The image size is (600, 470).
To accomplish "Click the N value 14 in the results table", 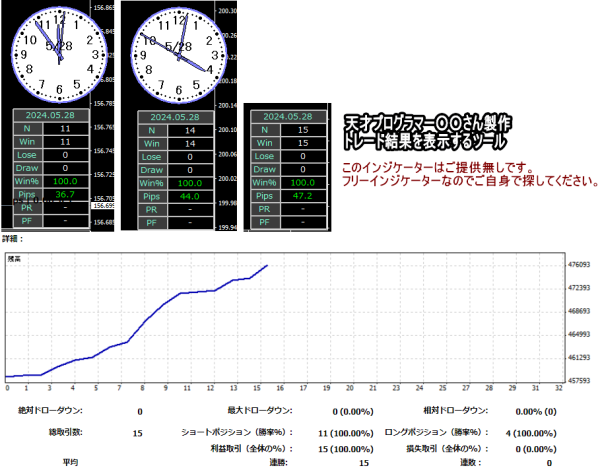I will pyautogui.click(x=190, y=131).
